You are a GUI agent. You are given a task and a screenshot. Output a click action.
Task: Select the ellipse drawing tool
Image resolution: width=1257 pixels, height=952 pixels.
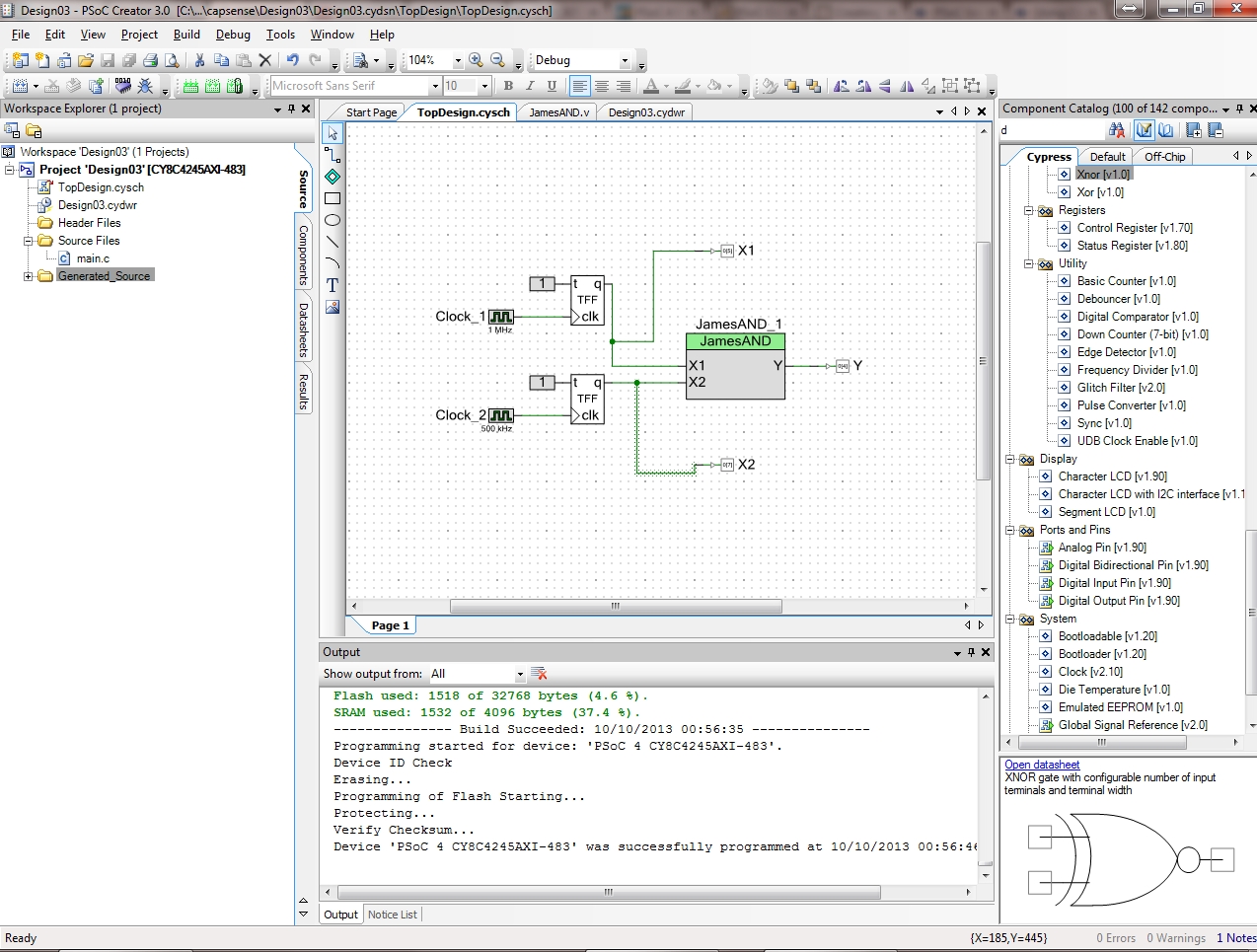click(333, 220)
